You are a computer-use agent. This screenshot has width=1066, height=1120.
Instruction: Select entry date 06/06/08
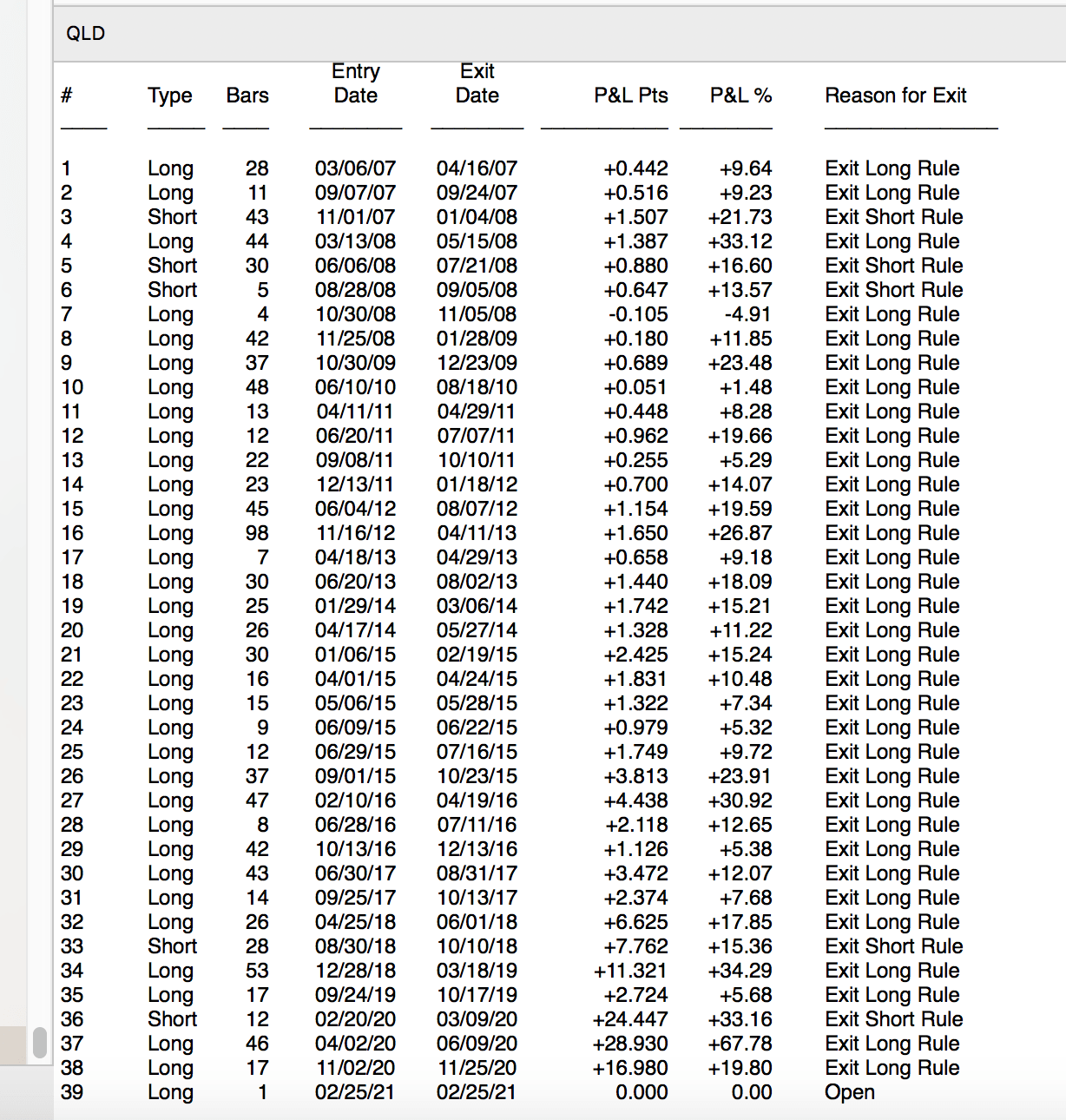(x=355, y=266)
